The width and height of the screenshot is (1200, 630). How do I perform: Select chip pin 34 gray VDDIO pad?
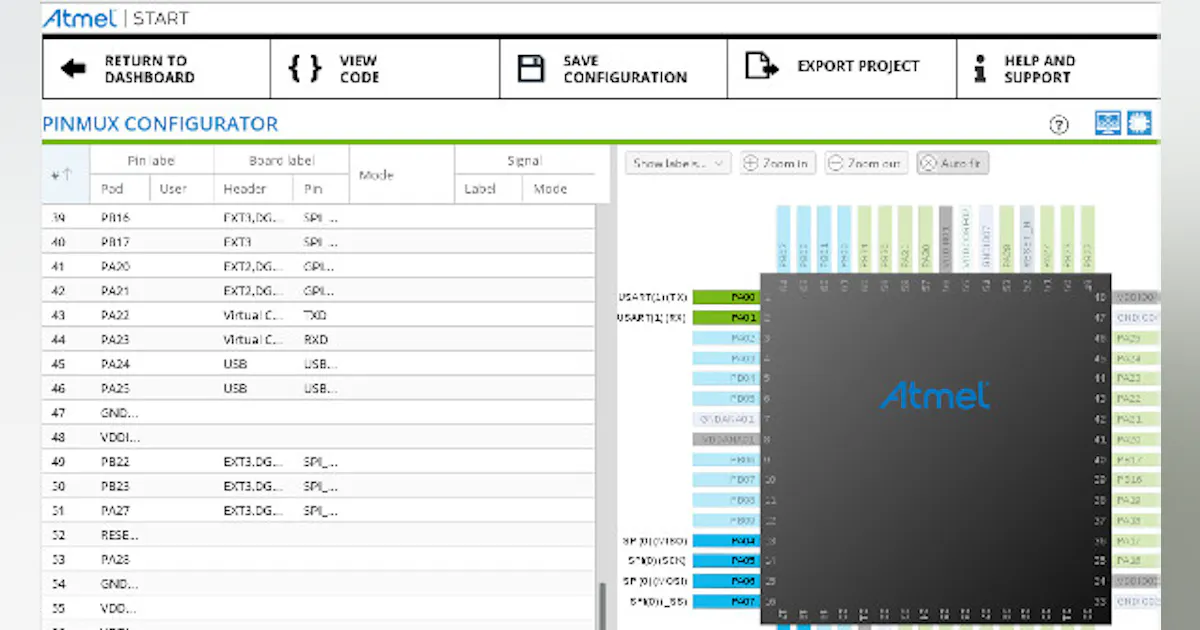click(x=1138, y=581)
